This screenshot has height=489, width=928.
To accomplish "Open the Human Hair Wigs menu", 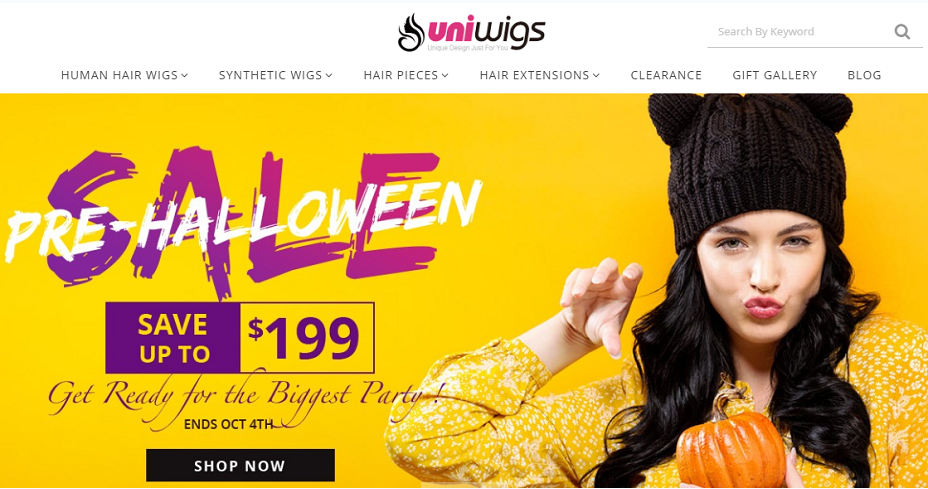I will coord(119,75).
